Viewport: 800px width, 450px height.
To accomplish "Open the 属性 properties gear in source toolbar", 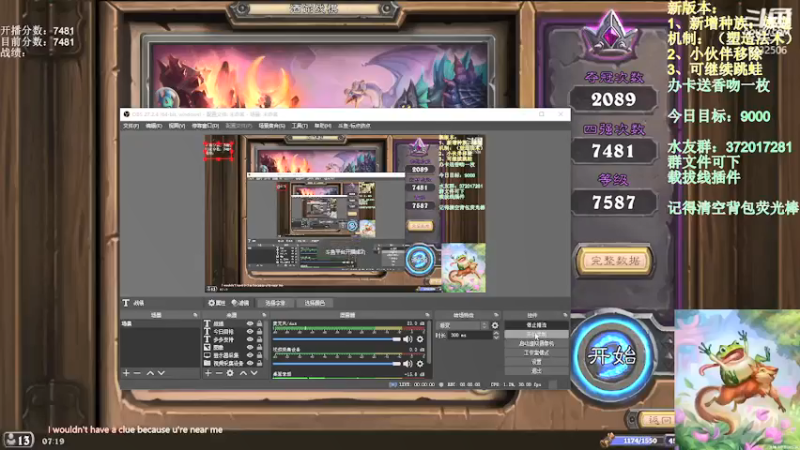I will pyautogui.click(x=216, y=303).
